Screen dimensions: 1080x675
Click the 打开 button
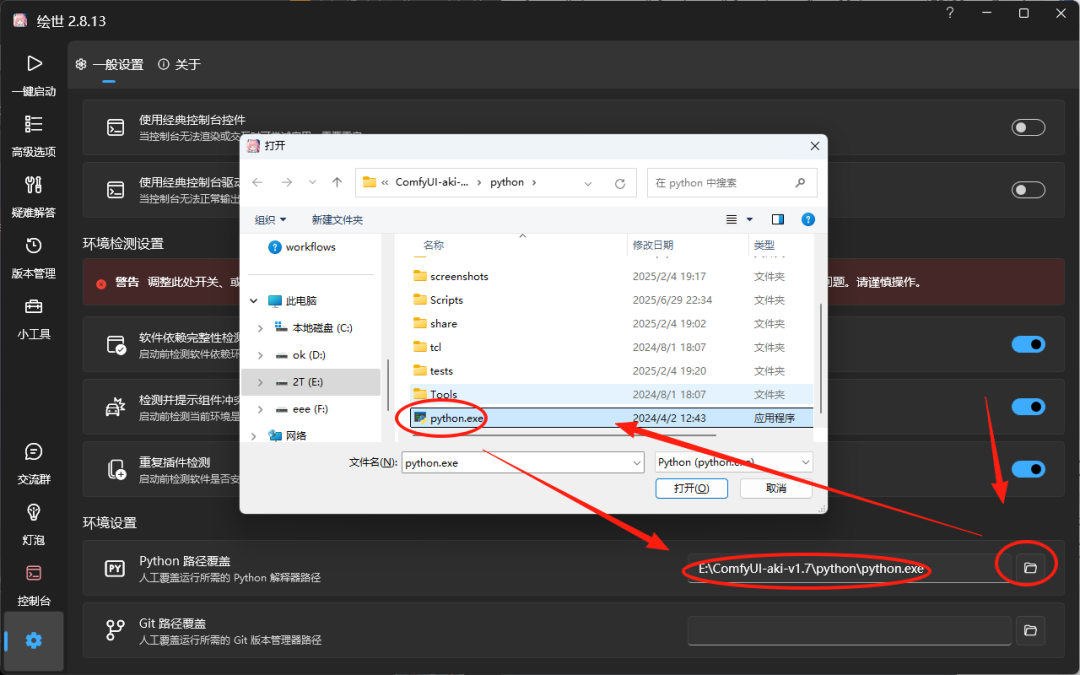pos(691,488)
